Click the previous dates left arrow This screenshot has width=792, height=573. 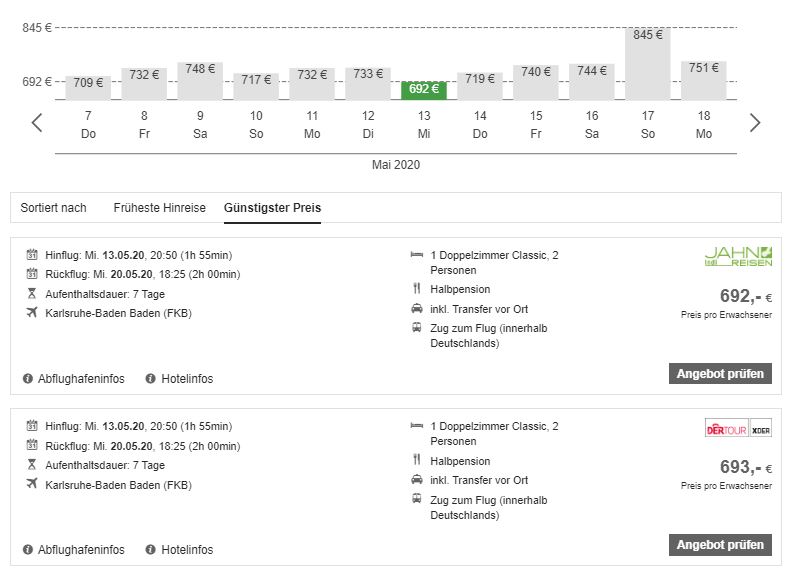tap(37, 123)
